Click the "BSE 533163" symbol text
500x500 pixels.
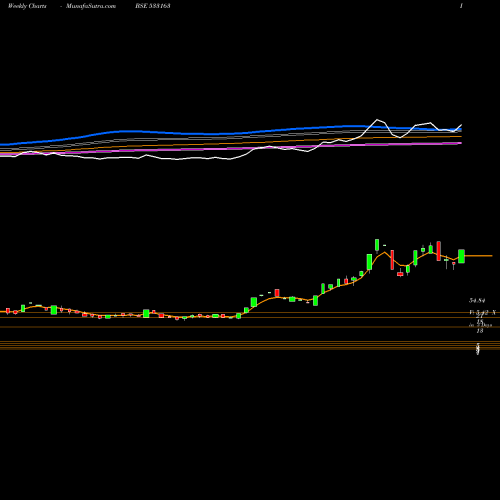click(153, 6)
